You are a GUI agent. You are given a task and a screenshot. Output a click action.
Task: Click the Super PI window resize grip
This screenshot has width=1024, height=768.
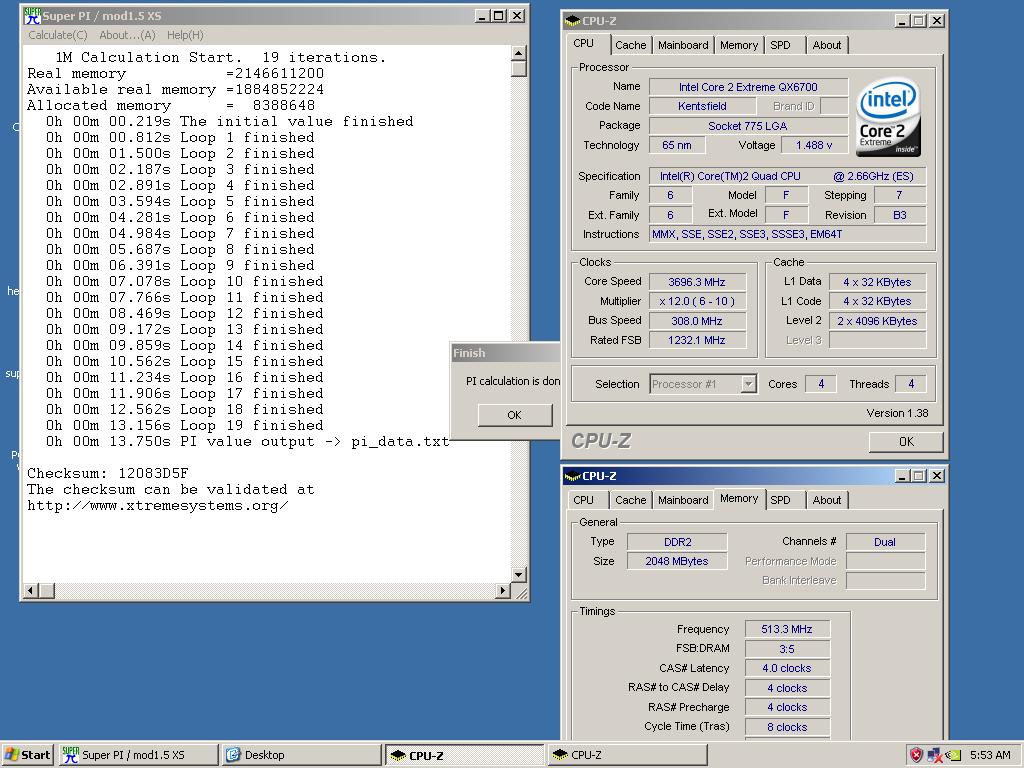pyautogui.click(x=521, y=593)
